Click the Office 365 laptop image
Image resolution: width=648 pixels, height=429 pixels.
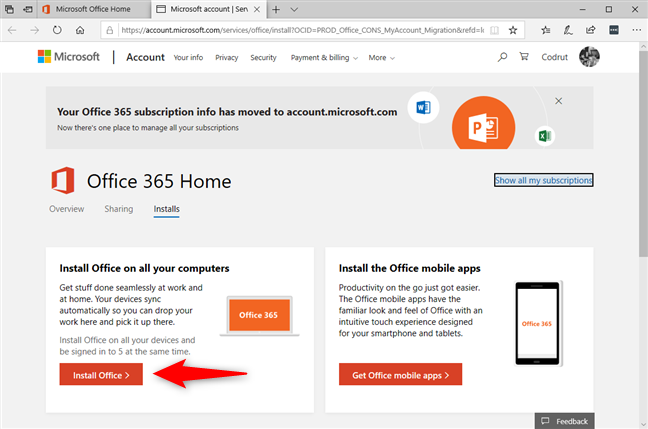260,315
